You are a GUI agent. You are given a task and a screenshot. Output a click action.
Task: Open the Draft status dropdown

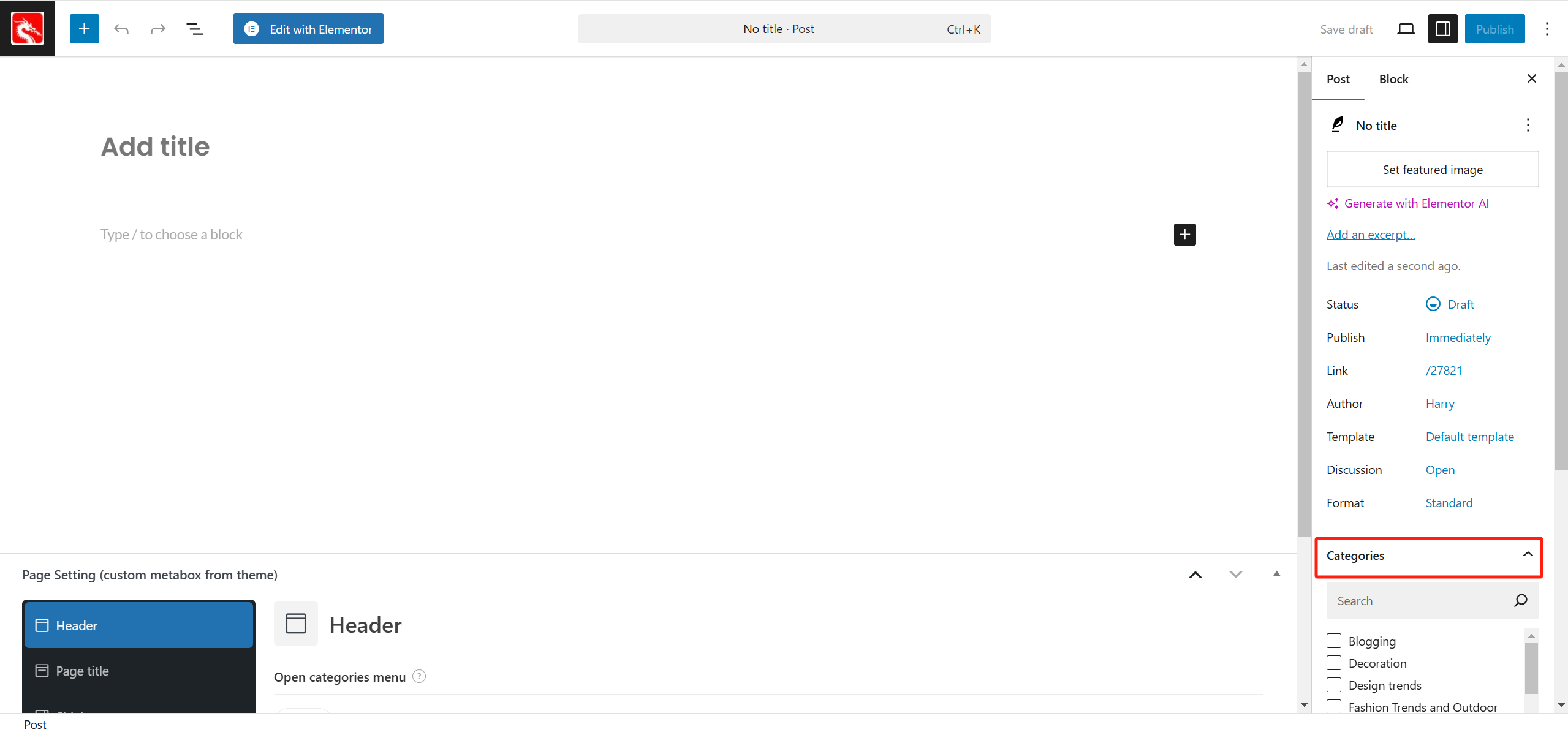click(x=1460, y=304)
